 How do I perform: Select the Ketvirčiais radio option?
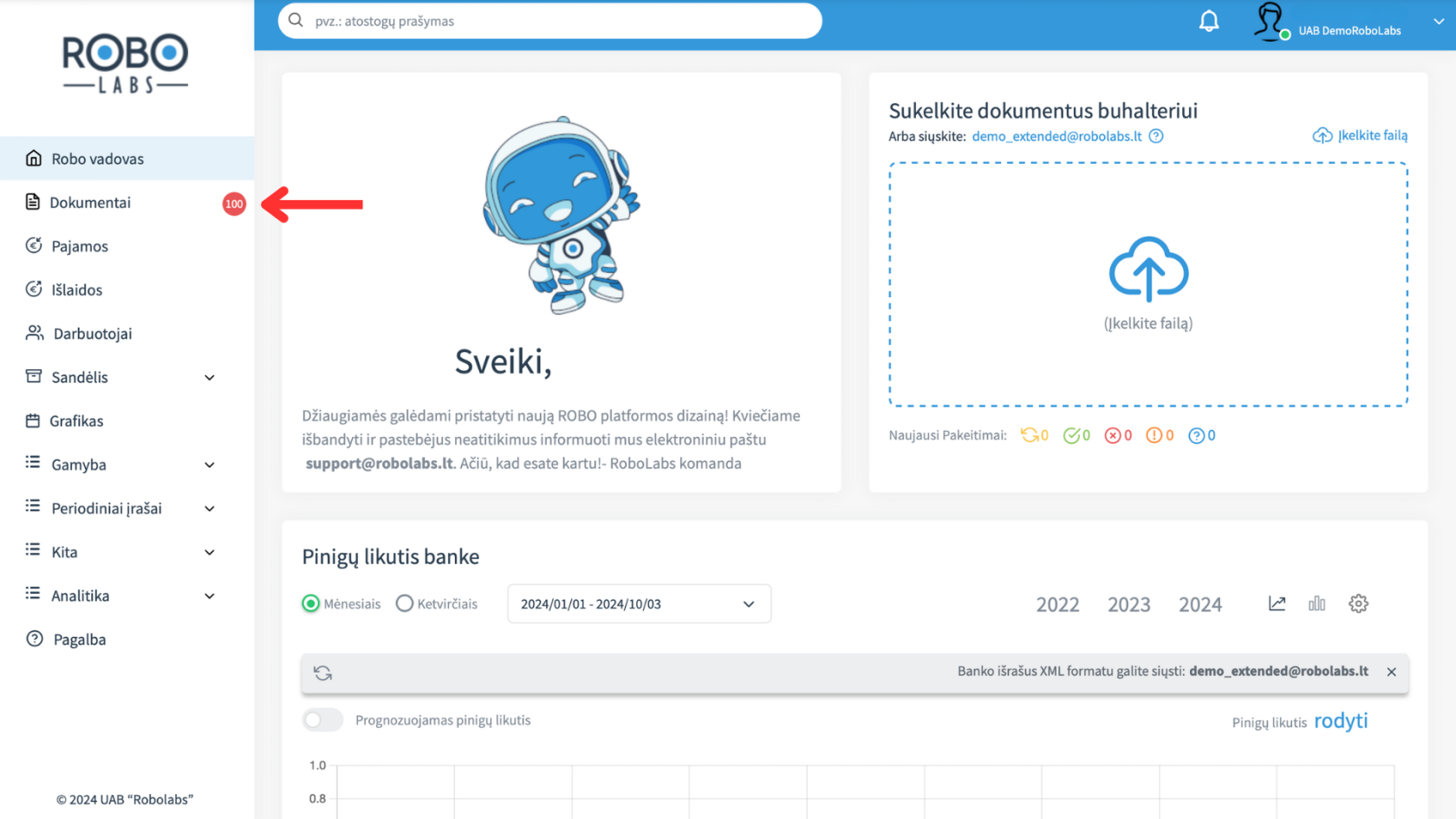click(x=404, y=603)
